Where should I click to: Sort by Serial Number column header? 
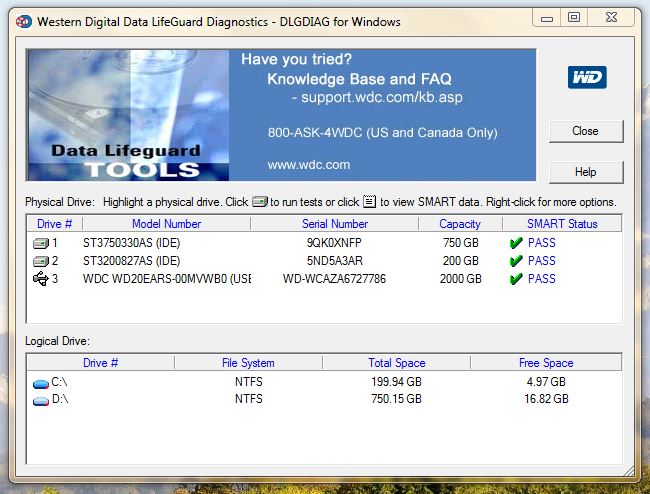(x=335, y=224)
